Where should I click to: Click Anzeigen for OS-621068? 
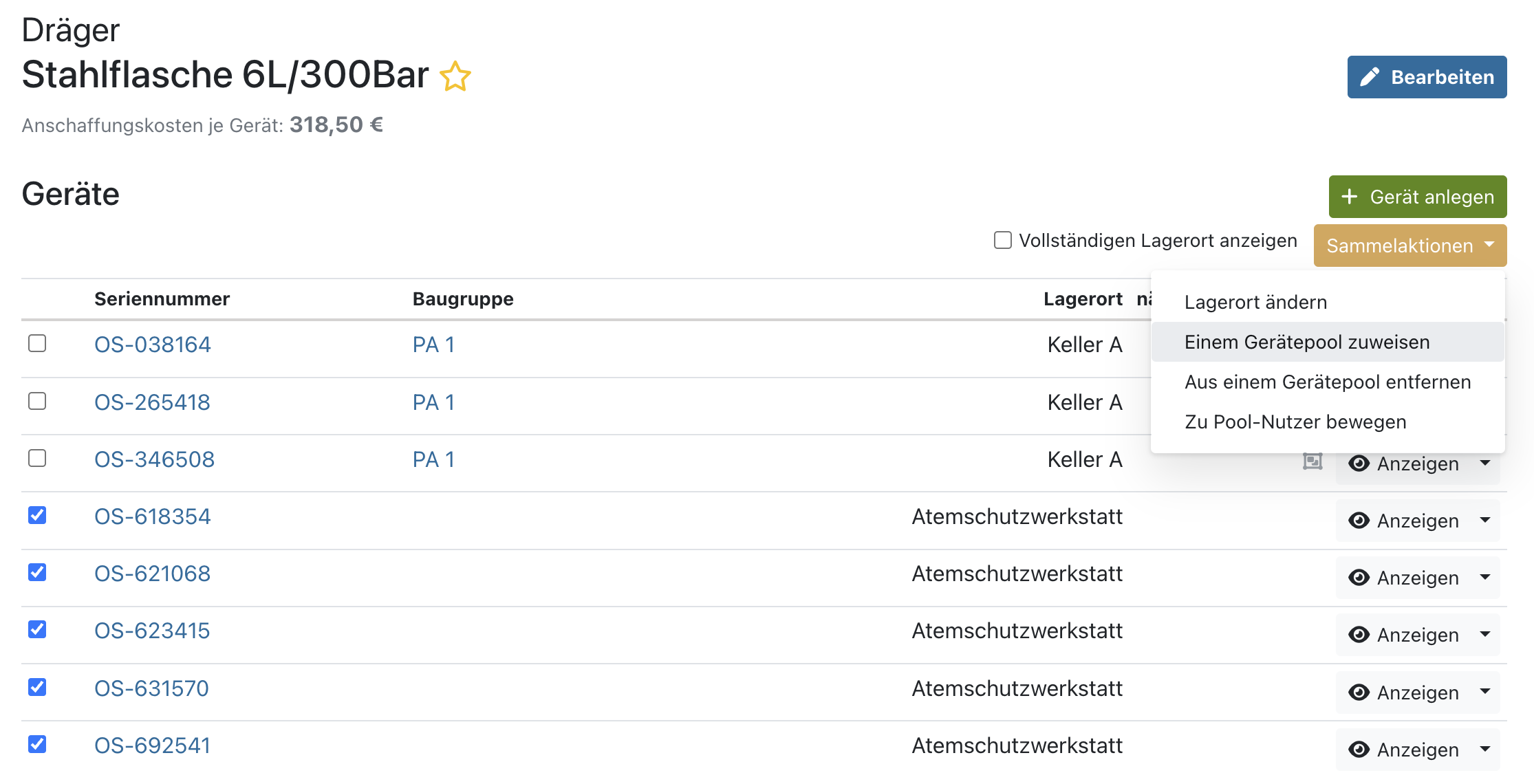click(x=1403, y=578)
